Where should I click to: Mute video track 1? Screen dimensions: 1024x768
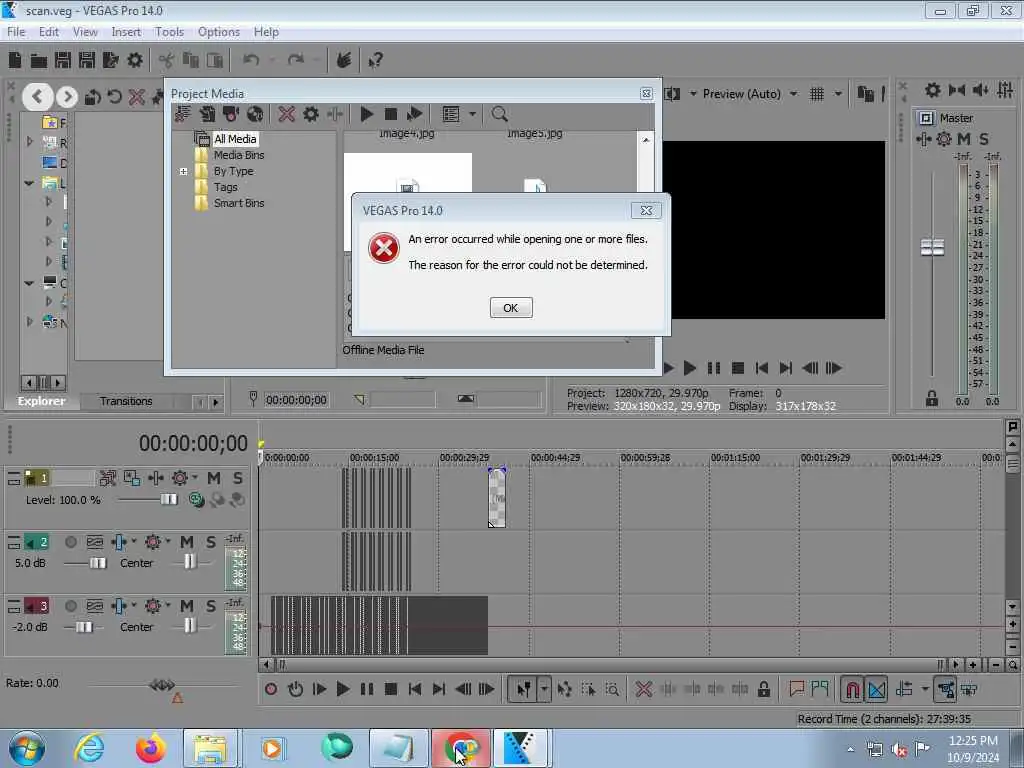click(214, 478)
